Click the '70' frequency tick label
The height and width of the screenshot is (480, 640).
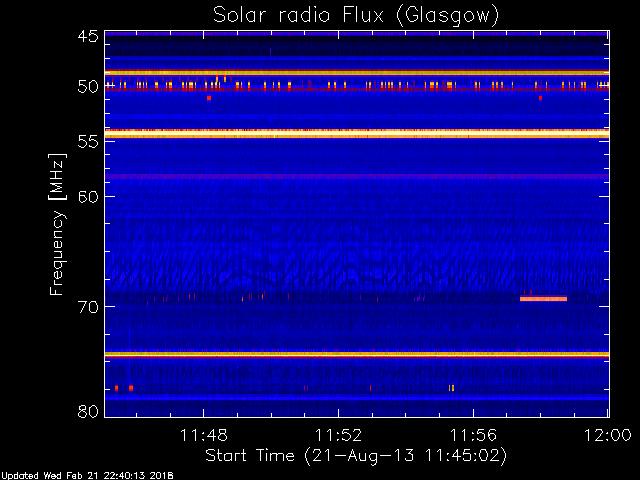click(88, 307)
